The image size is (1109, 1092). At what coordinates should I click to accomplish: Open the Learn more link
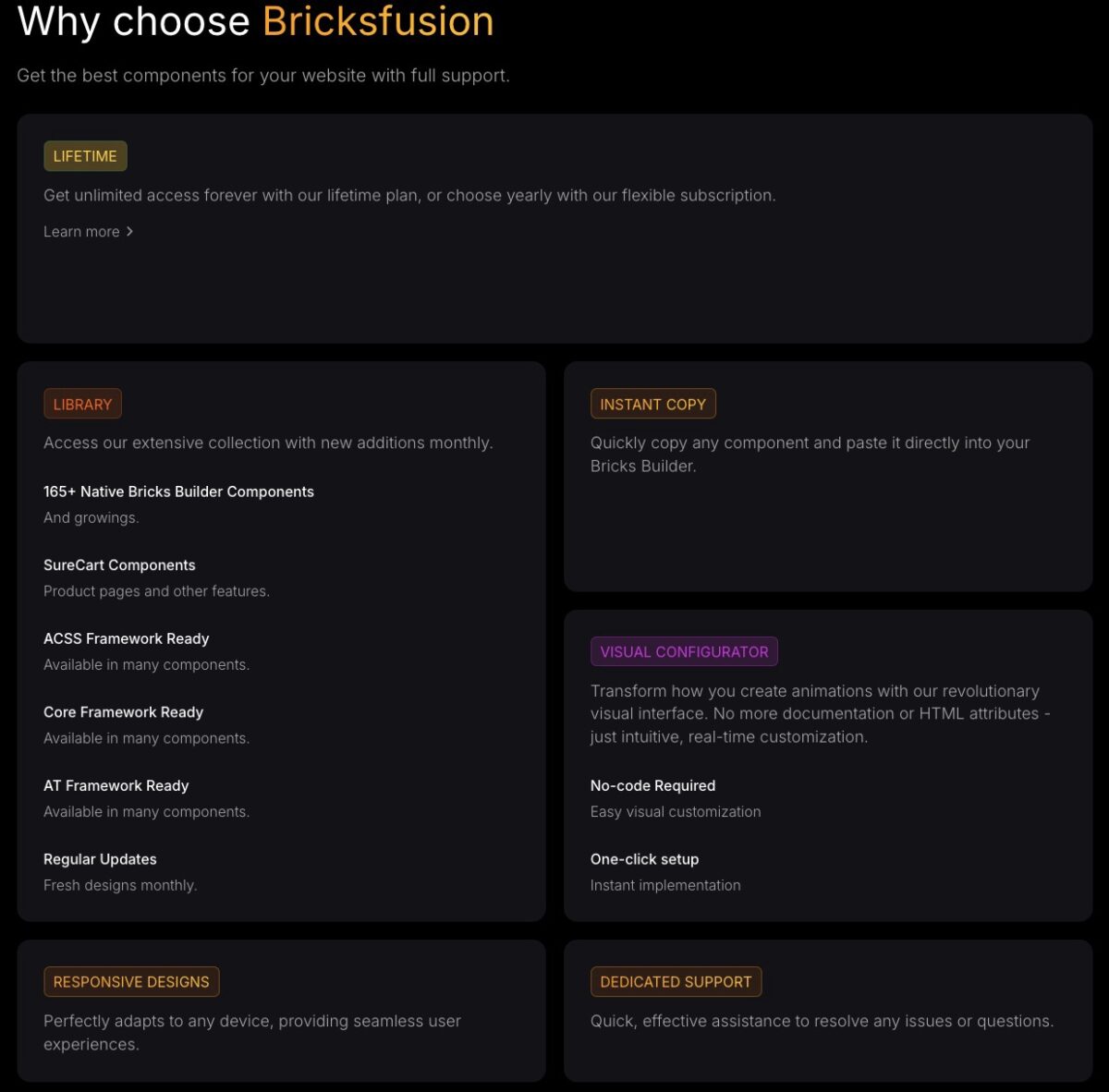click(81, 231)
